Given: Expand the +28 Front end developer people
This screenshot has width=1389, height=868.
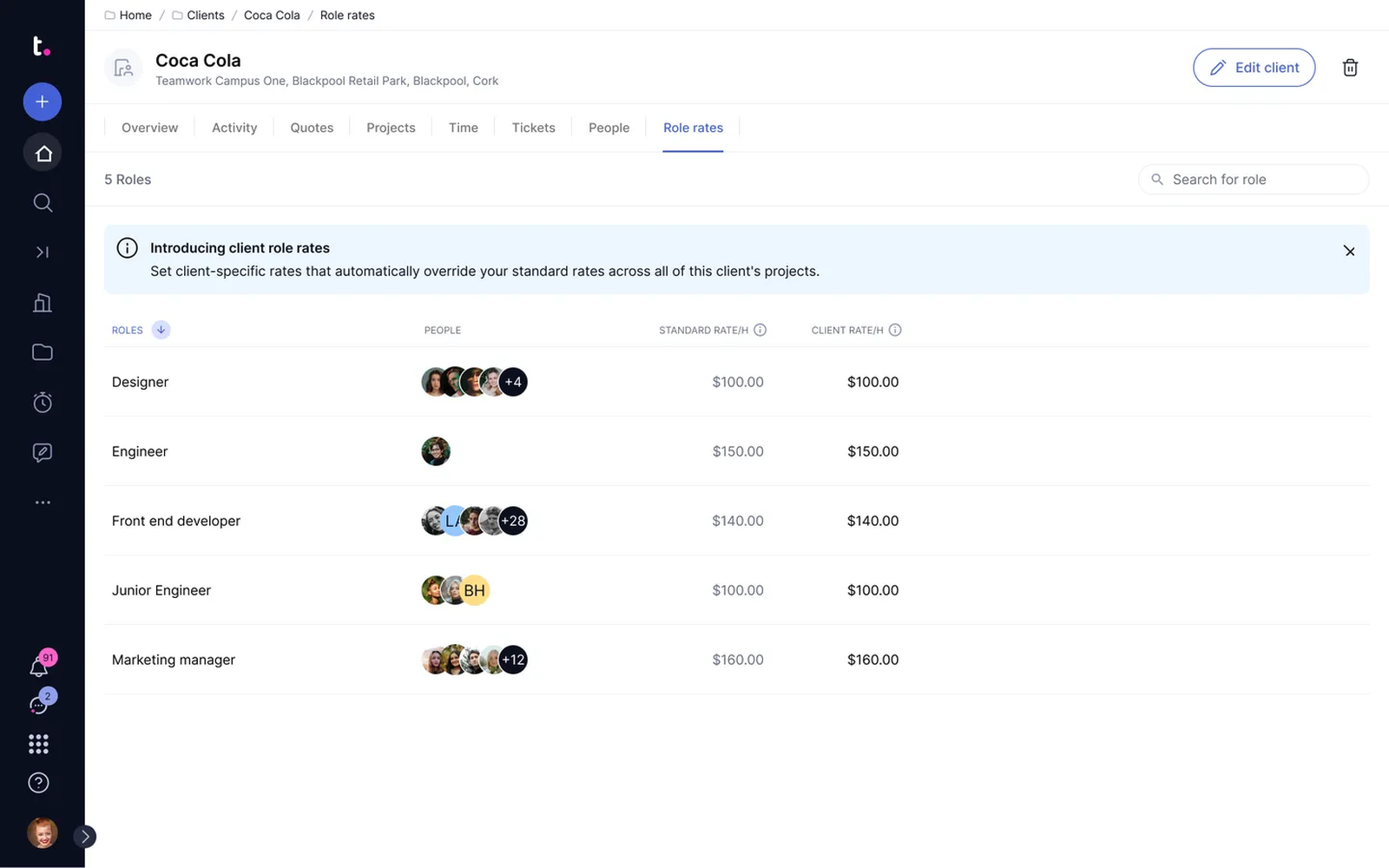Looking at the screenshot, I should pos(513,521).
